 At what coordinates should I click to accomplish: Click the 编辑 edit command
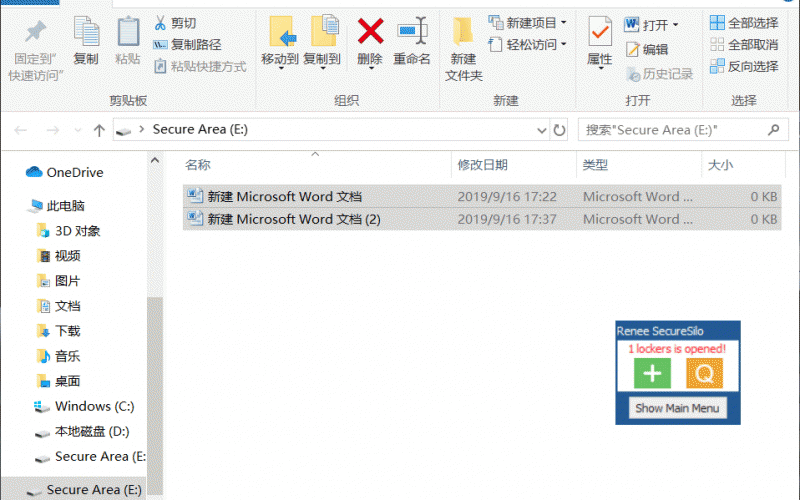(x=647, y=49)
